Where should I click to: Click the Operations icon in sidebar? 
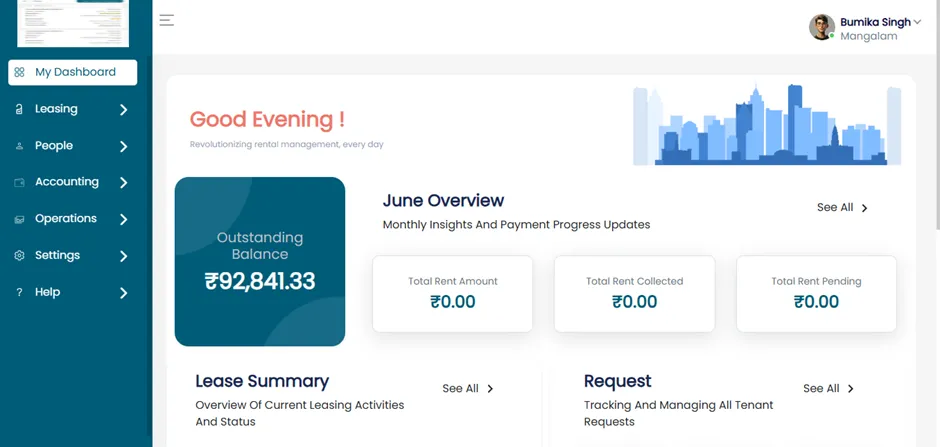tap(19, 219)
